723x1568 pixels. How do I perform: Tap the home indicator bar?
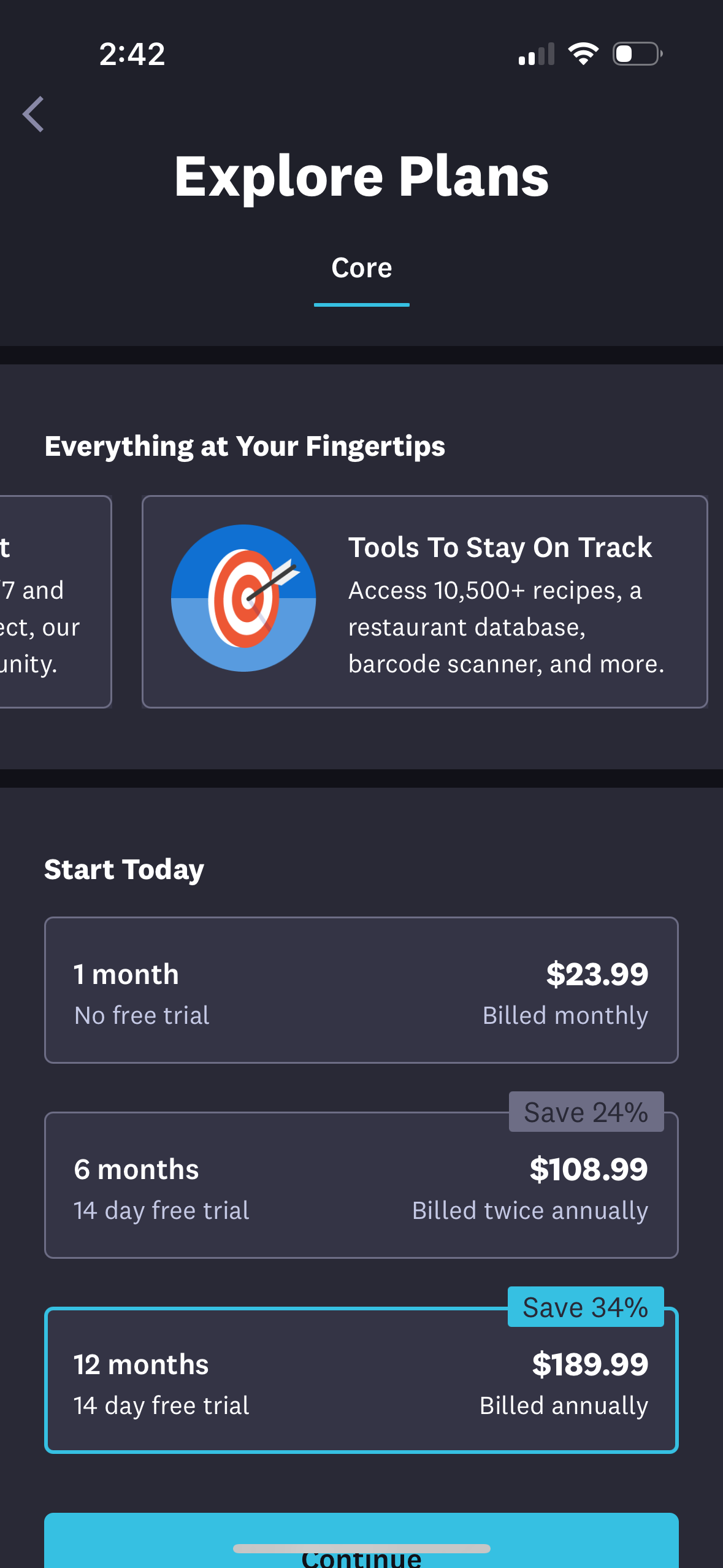coord(361,1548)
